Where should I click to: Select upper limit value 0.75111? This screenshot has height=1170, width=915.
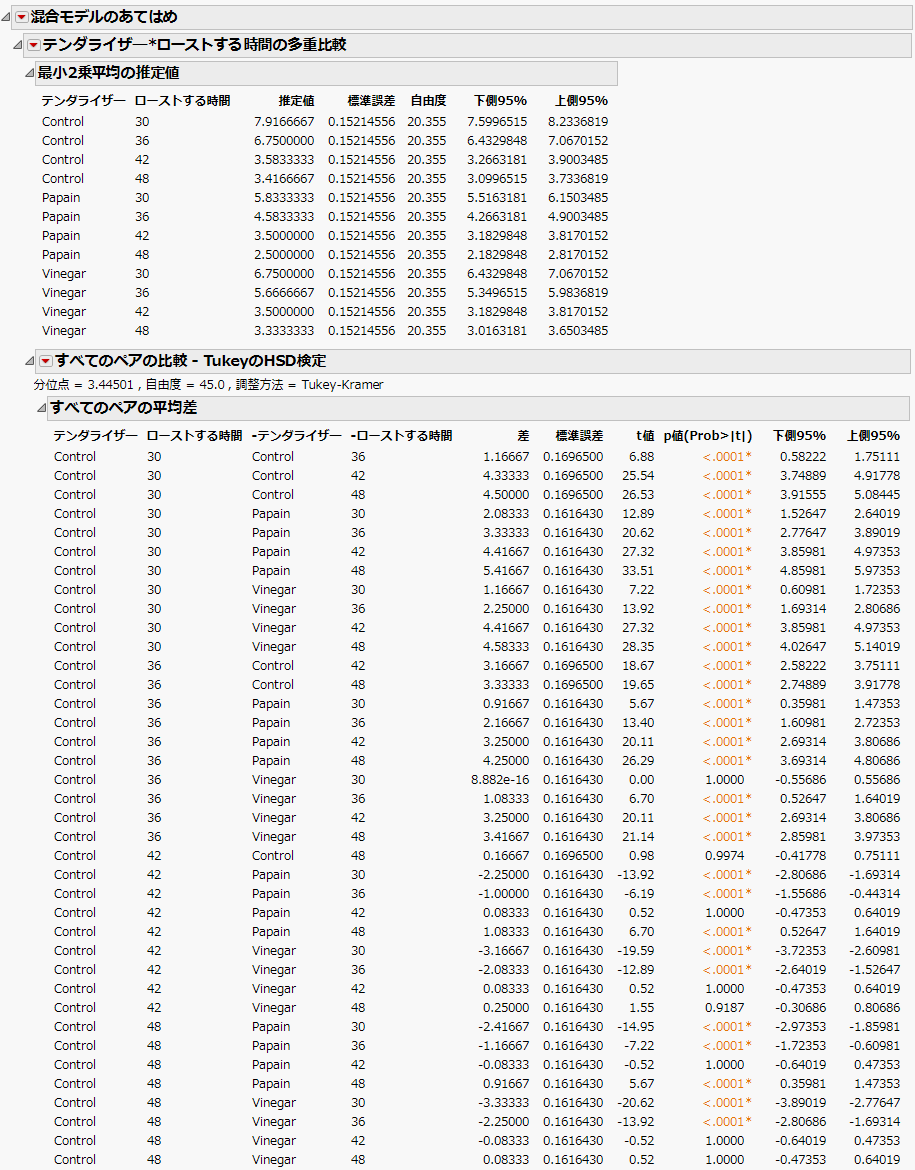[876, 856]
